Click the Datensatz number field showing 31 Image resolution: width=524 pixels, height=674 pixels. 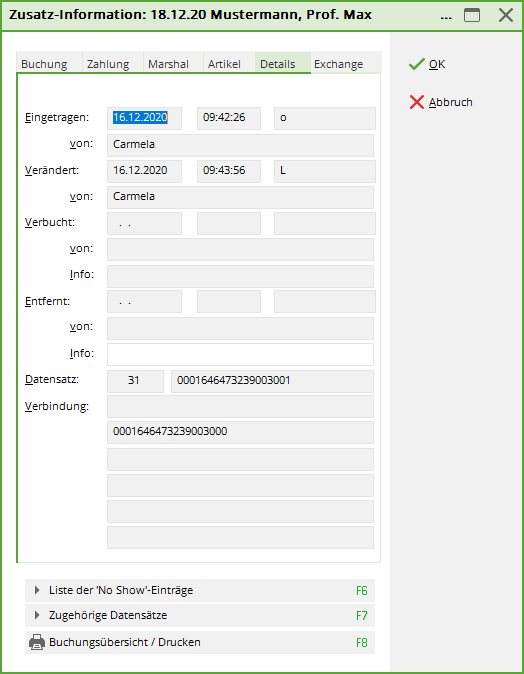point(135,381)
